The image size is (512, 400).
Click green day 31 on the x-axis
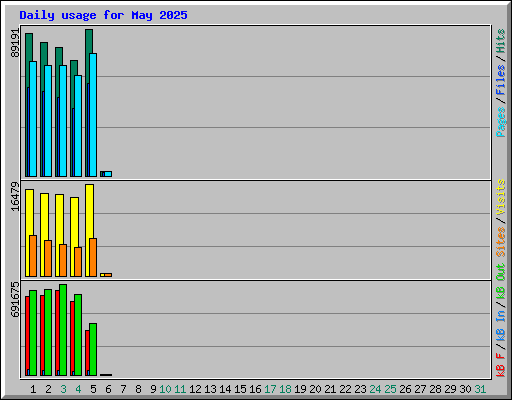click(480, 389)
